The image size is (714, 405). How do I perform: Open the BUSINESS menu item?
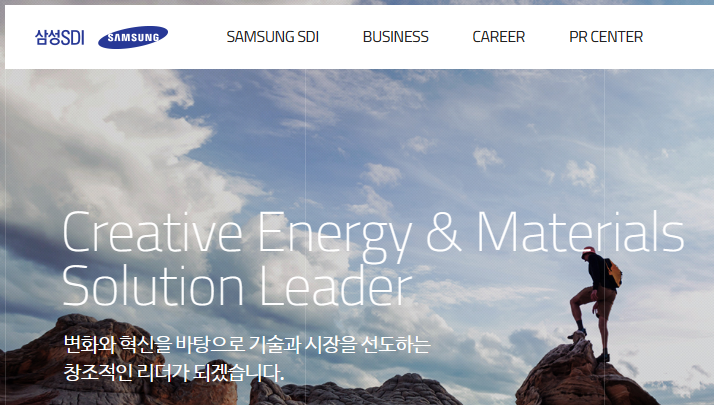[x=395, y=37]
